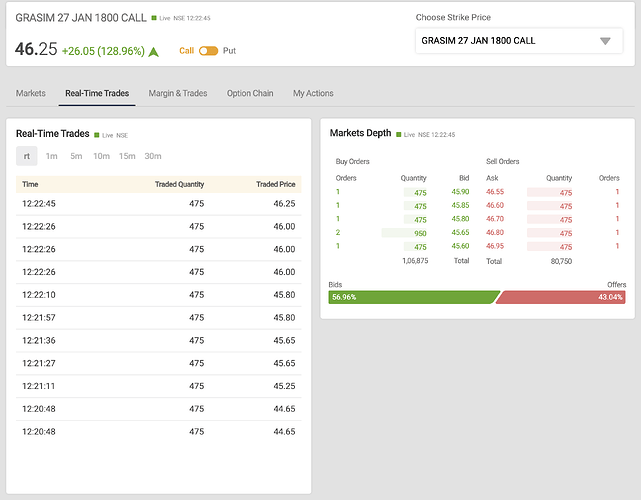
Task: Click total sell quantity 80,750
Action: tap(561, 261)
